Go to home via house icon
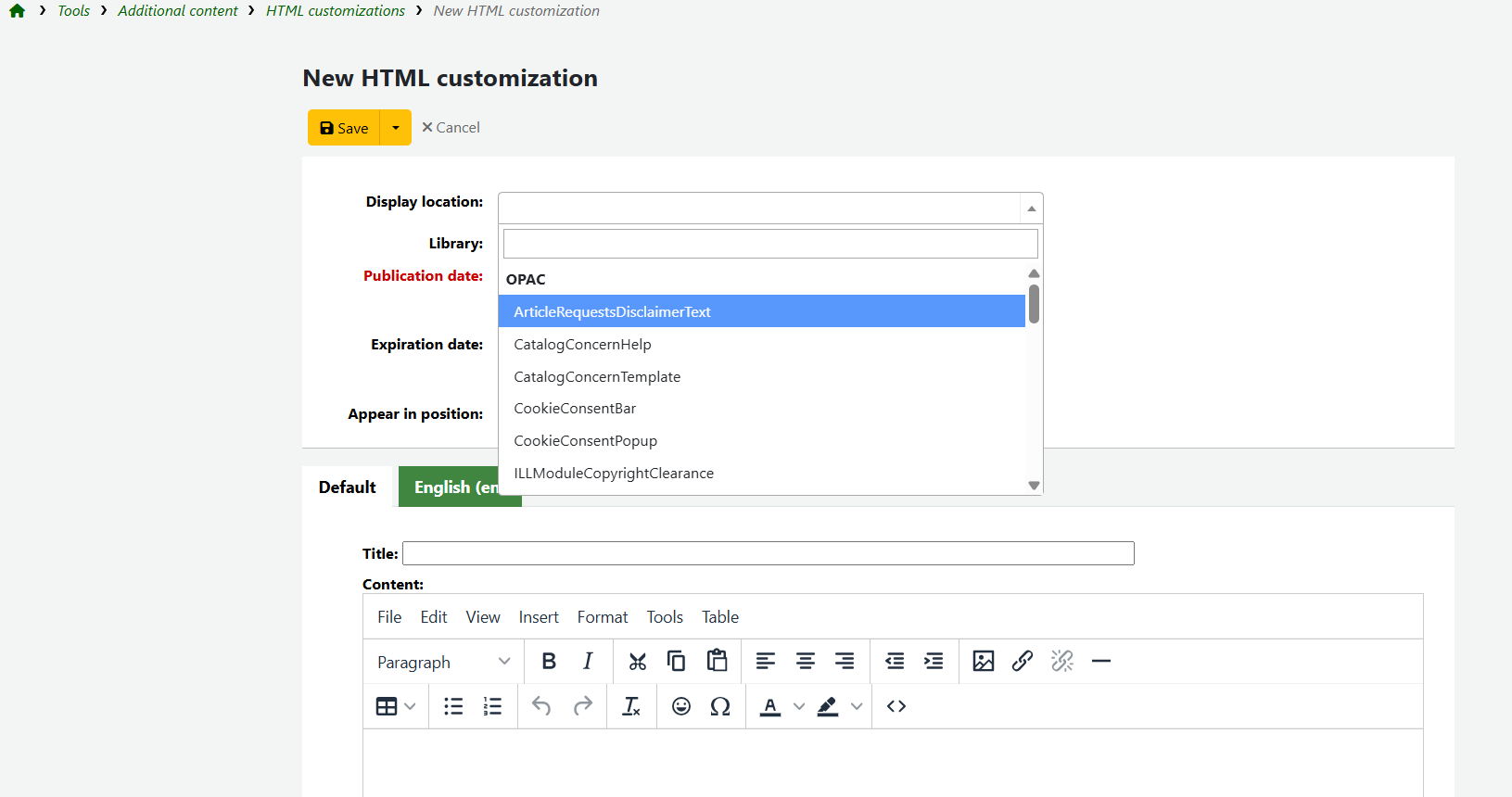This screenshot has width=1512, height=797. pyautogui.click(x=17, y=11)
